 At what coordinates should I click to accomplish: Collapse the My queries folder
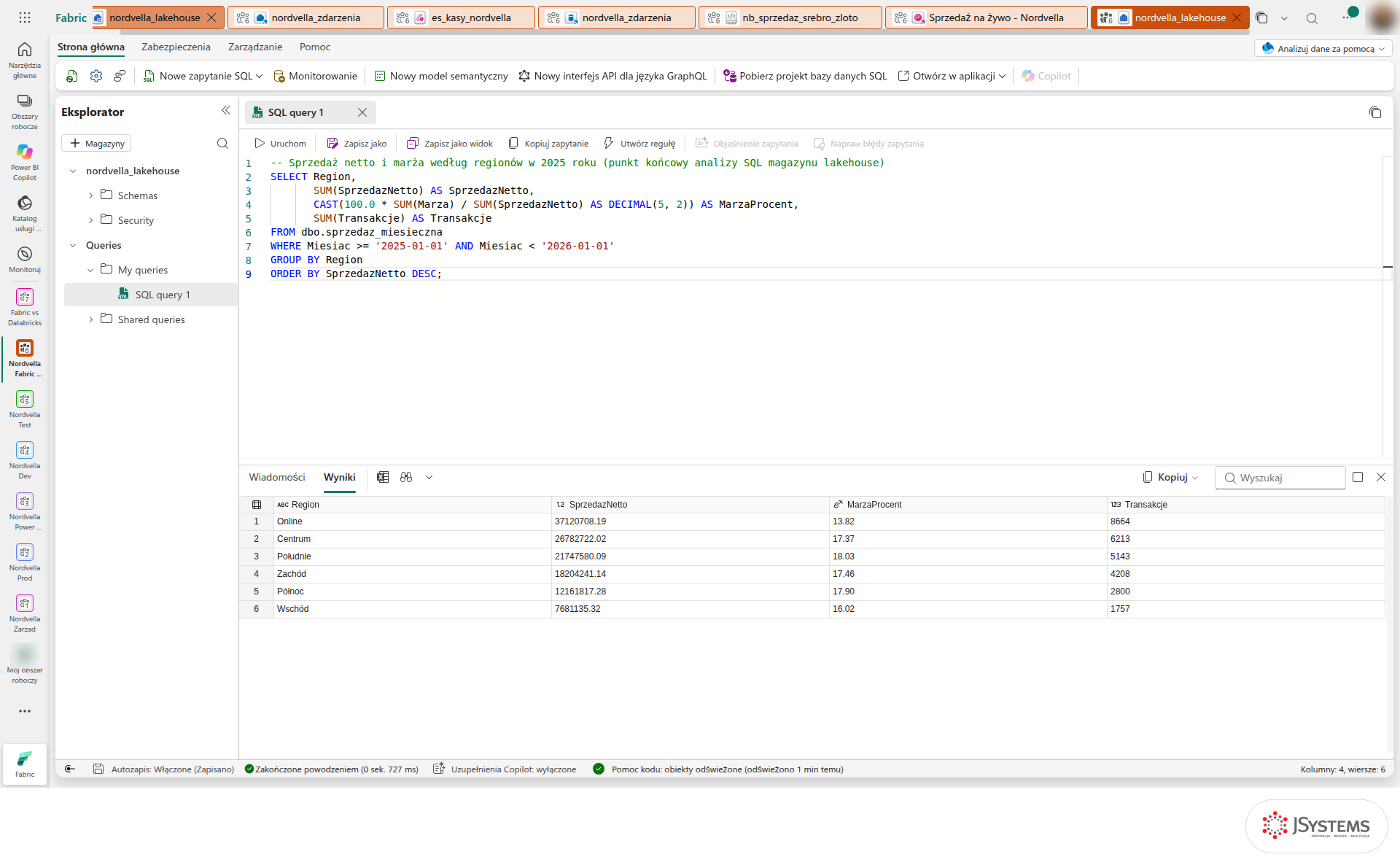[x=90, y=270]
